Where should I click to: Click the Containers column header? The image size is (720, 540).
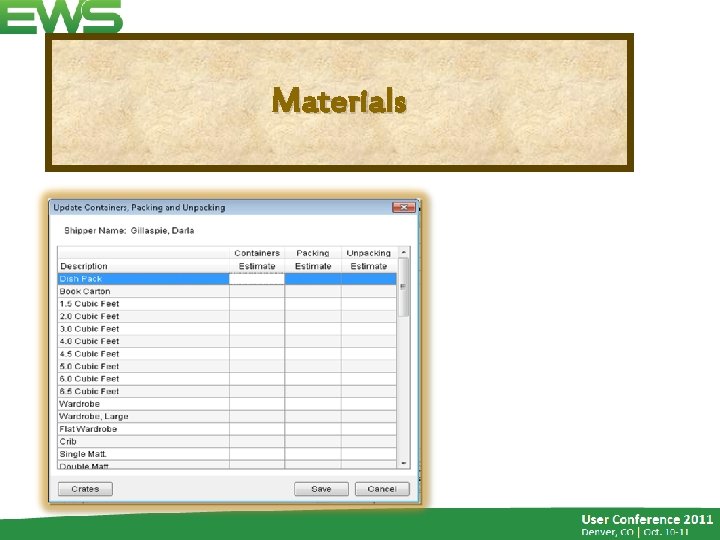257,253
